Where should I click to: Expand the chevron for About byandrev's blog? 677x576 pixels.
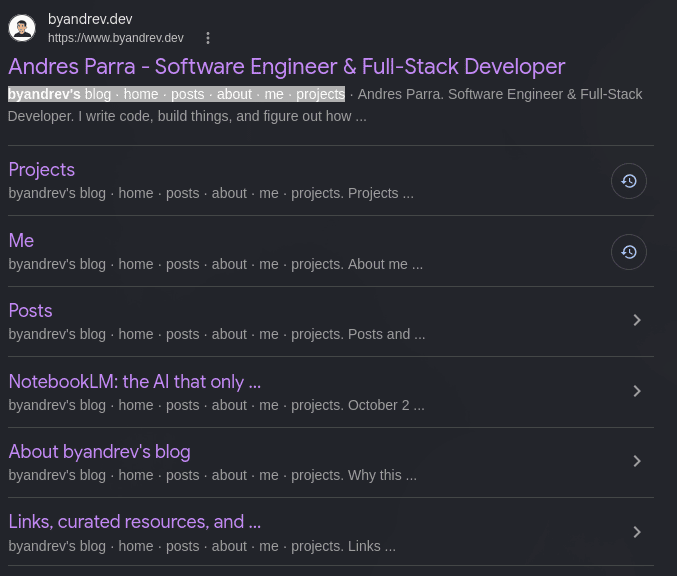pos(637,461)
